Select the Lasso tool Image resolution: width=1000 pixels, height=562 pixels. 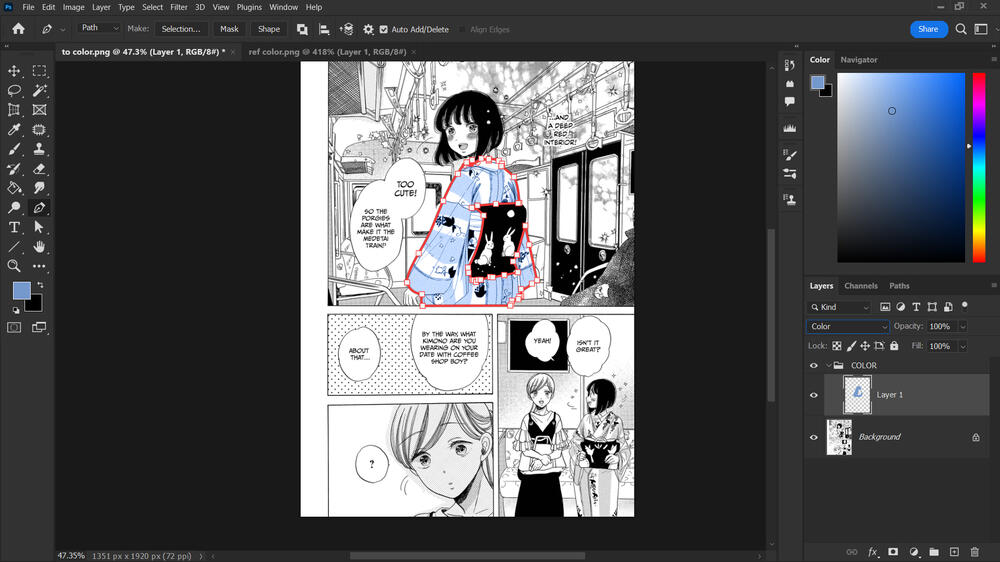pos(15,90)
